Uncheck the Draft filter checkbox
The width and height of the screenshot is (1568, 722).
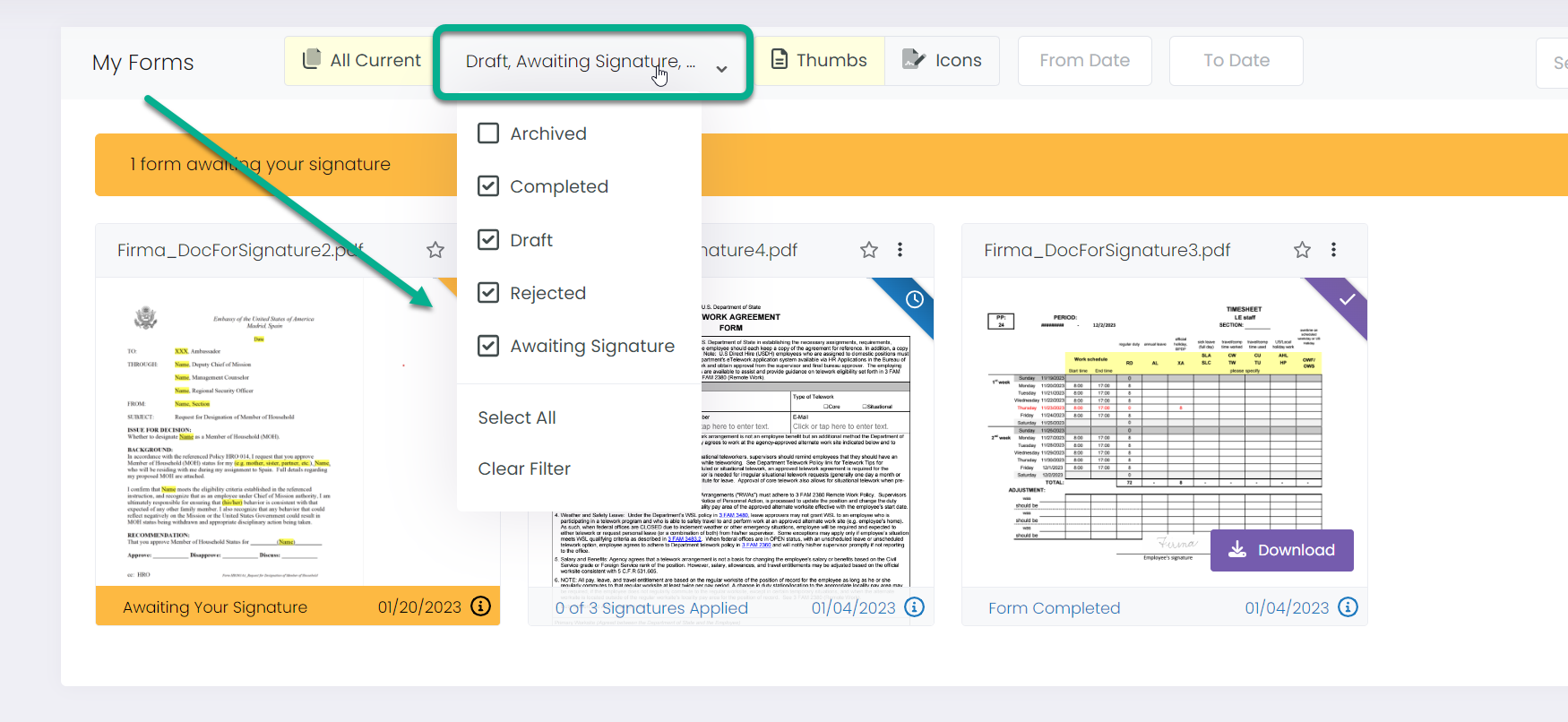pos(488,240)
